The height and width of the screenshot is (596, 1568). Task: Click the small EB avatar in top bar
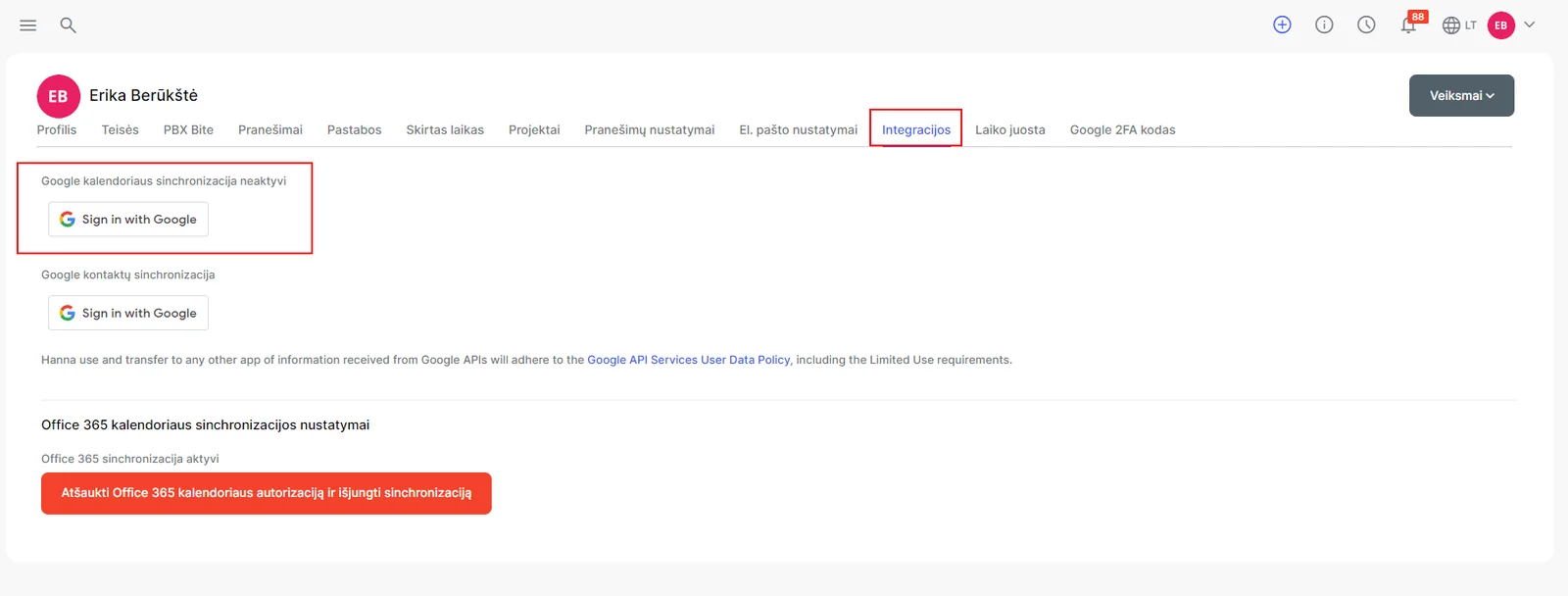pyautogui.click(x=1500, y=25)
